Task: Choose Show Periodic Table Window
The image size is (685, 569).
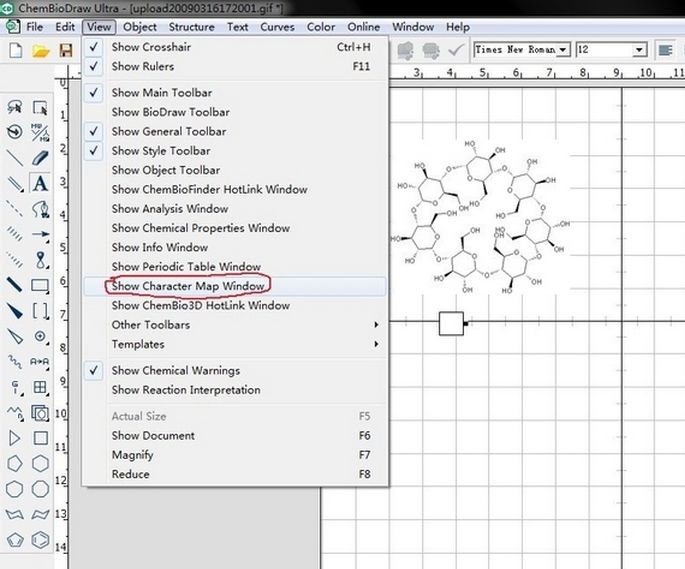Action: click(x=235, y=267)
